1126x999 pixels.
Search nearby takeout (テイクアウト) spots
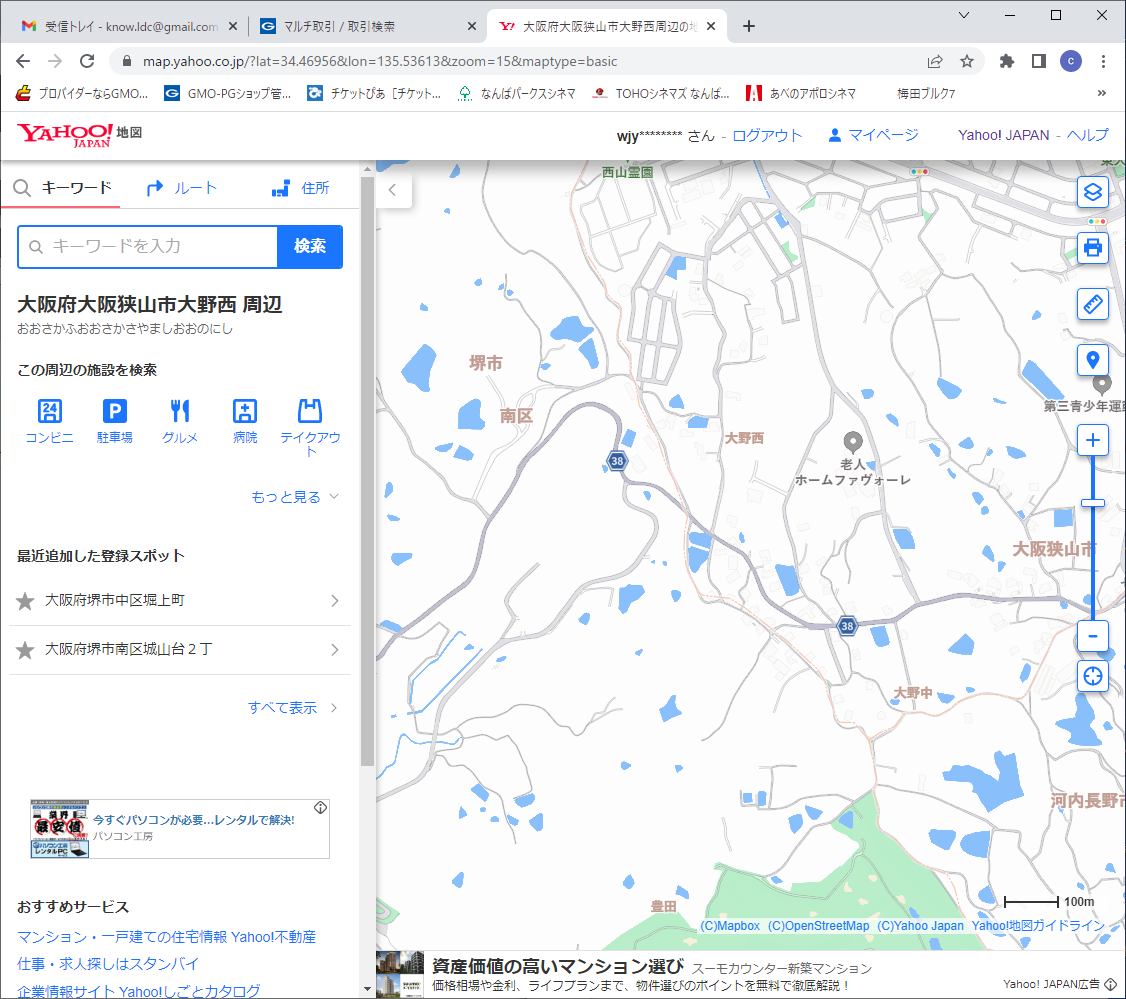(310, 425)
